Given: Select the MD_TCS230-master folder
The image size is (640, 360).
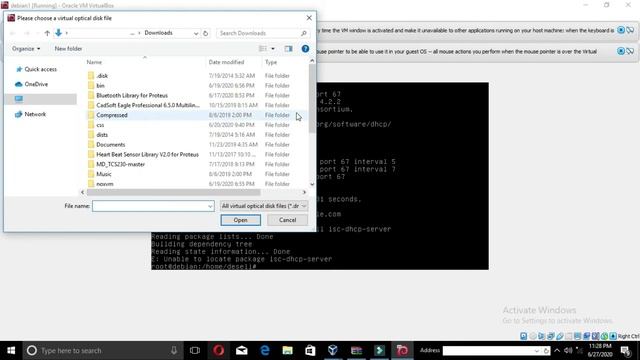Looking at the screenshot, I should tap(120, 164).
